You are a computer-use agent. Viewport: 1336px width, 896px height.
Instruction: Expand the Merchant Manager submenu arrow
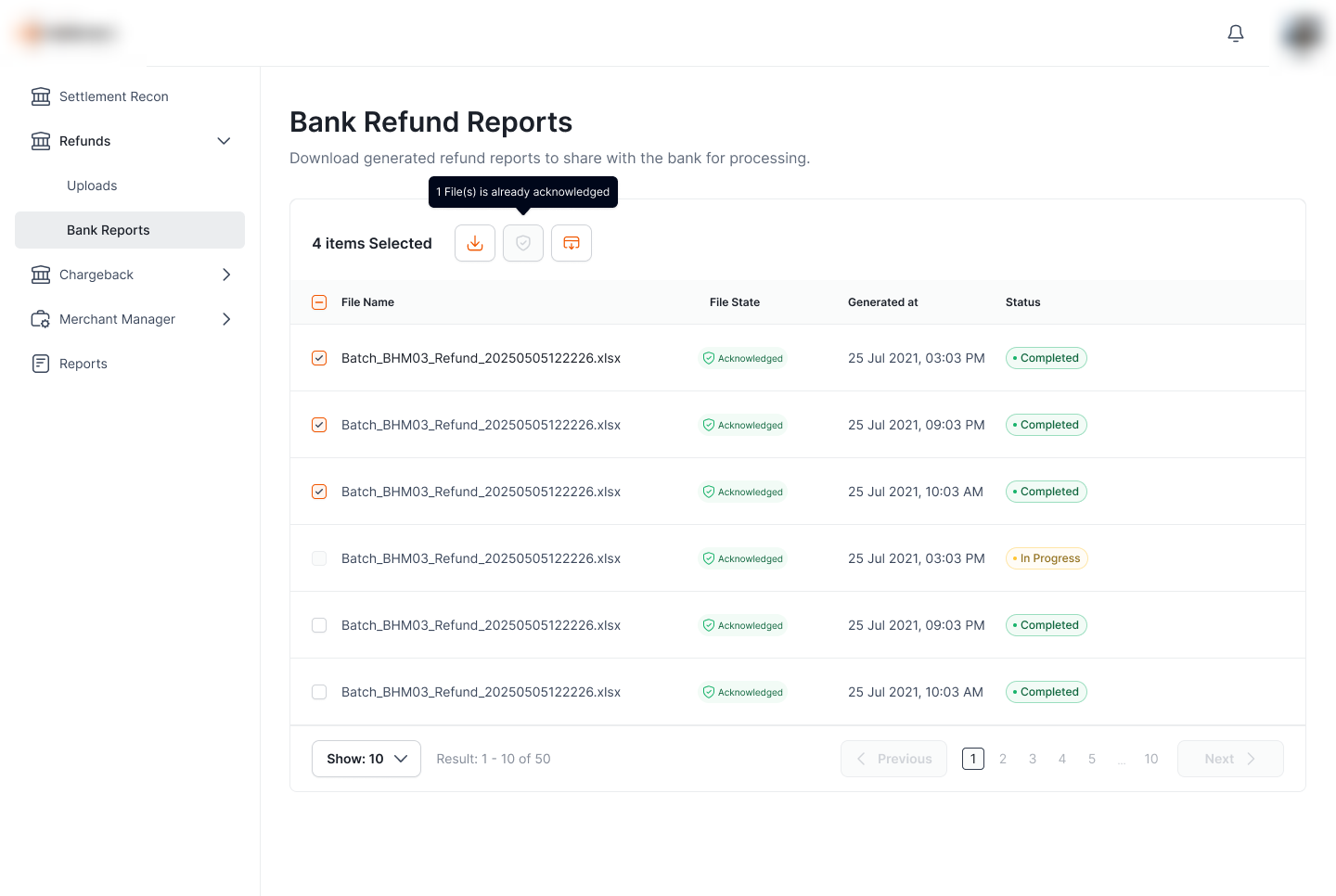coord(226,319)
